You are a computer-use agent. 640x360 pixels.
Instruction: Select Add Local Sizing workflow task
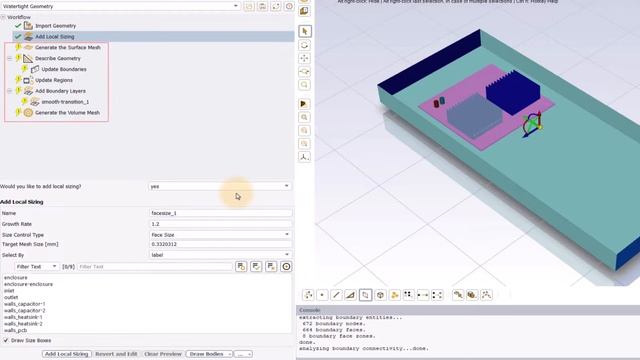coord(55,37)
